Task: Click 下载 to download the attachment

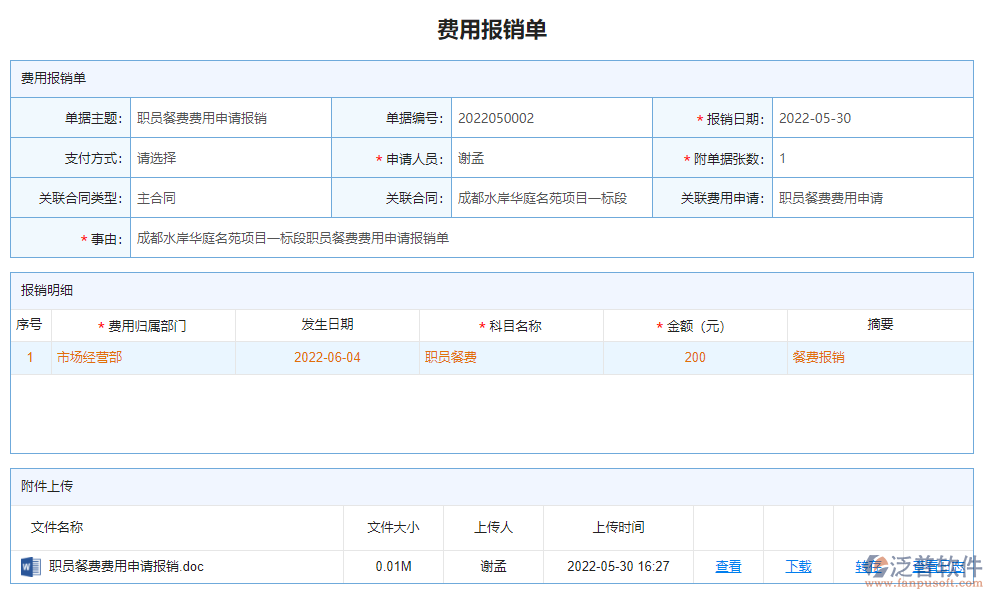Action: click(x=798, y=566)
